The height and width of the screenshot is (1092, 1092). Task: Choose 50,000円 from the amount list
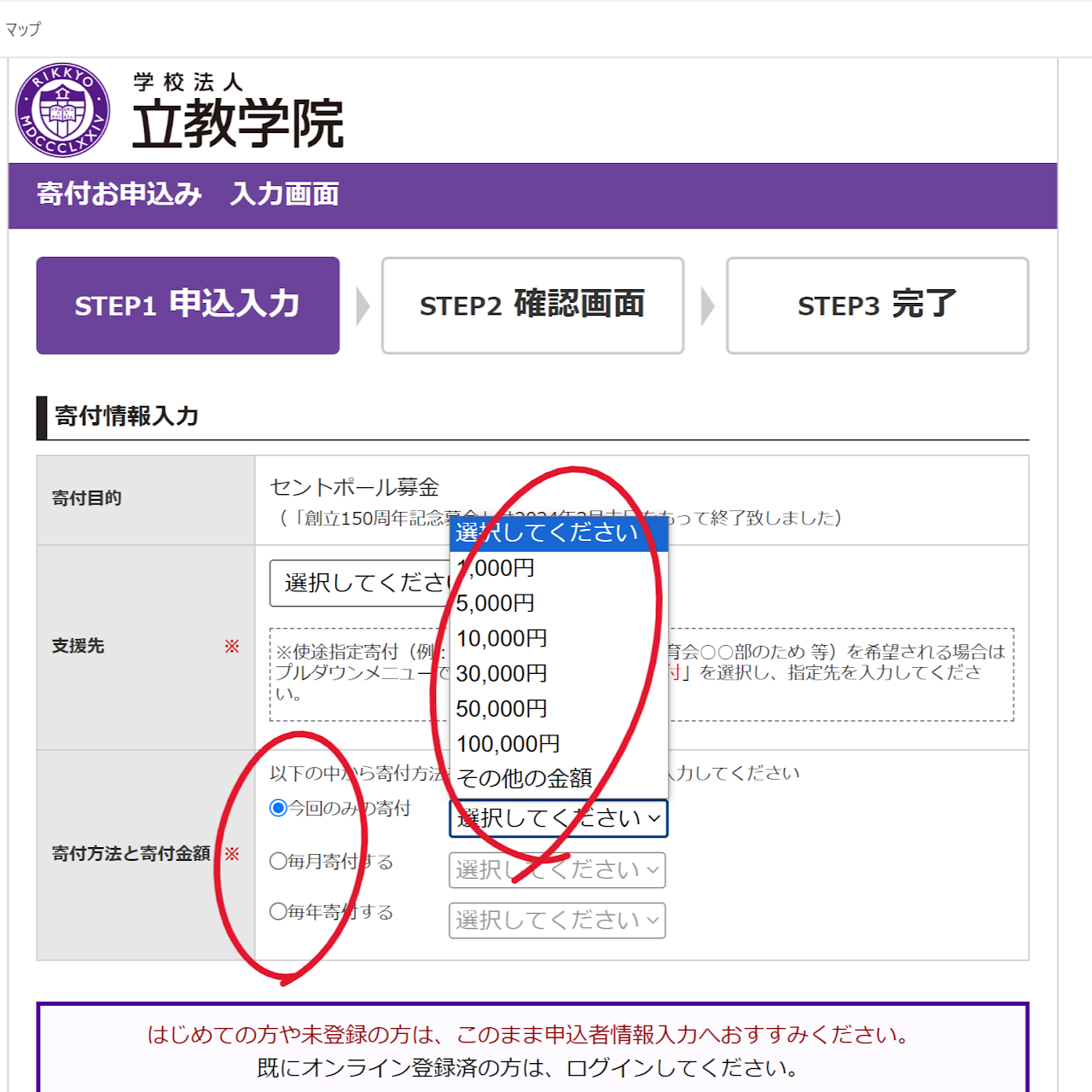tap(559, 709)
